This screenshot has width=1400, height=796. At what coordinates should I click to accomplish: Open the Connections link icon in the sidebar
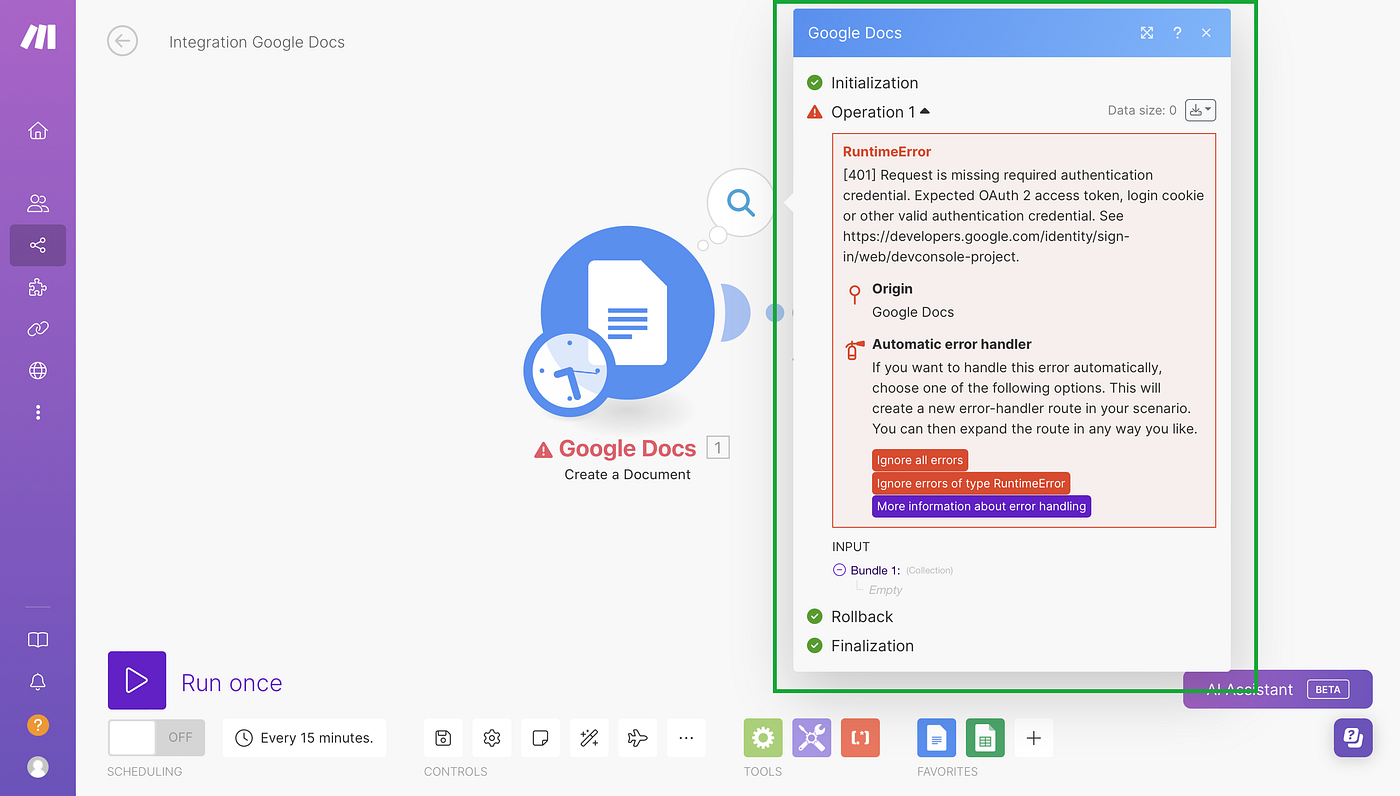(38, 329)
